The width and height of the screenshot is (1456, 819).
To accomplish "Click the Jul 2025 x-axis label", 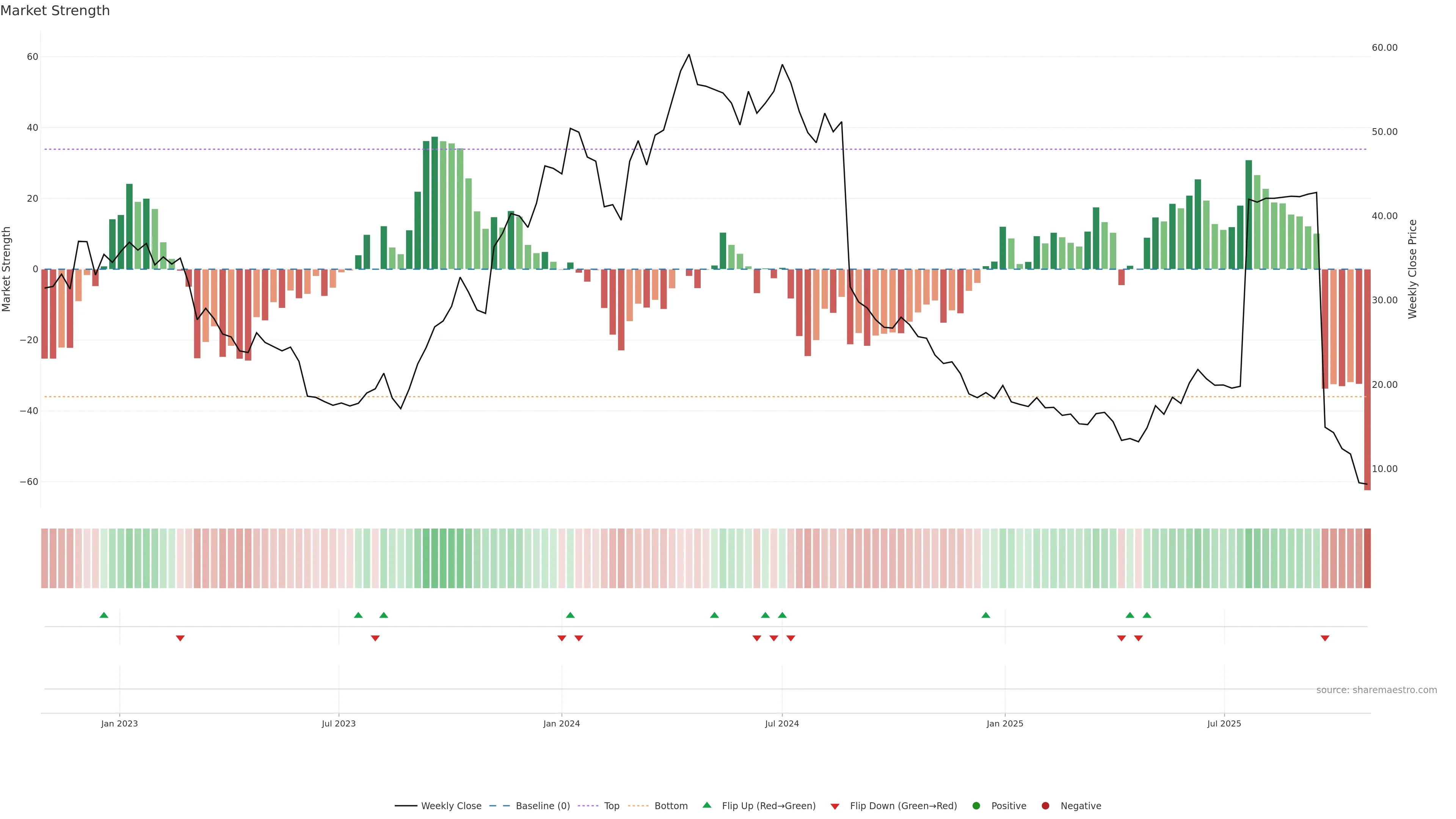I will (x=1224, y=723).
